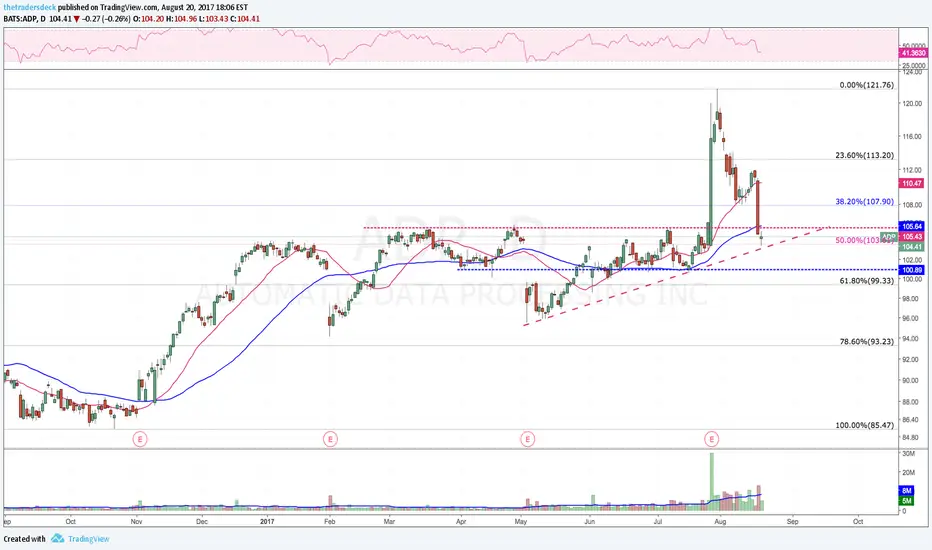Click the O:104.20 open value in the header
The image size is (932, 550).
(148, 19)
